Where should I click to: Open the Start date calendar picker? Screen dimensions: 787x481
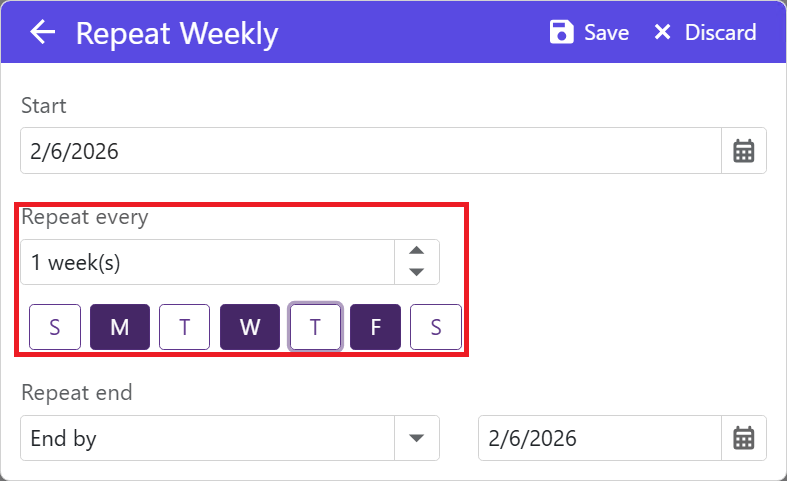743,152
